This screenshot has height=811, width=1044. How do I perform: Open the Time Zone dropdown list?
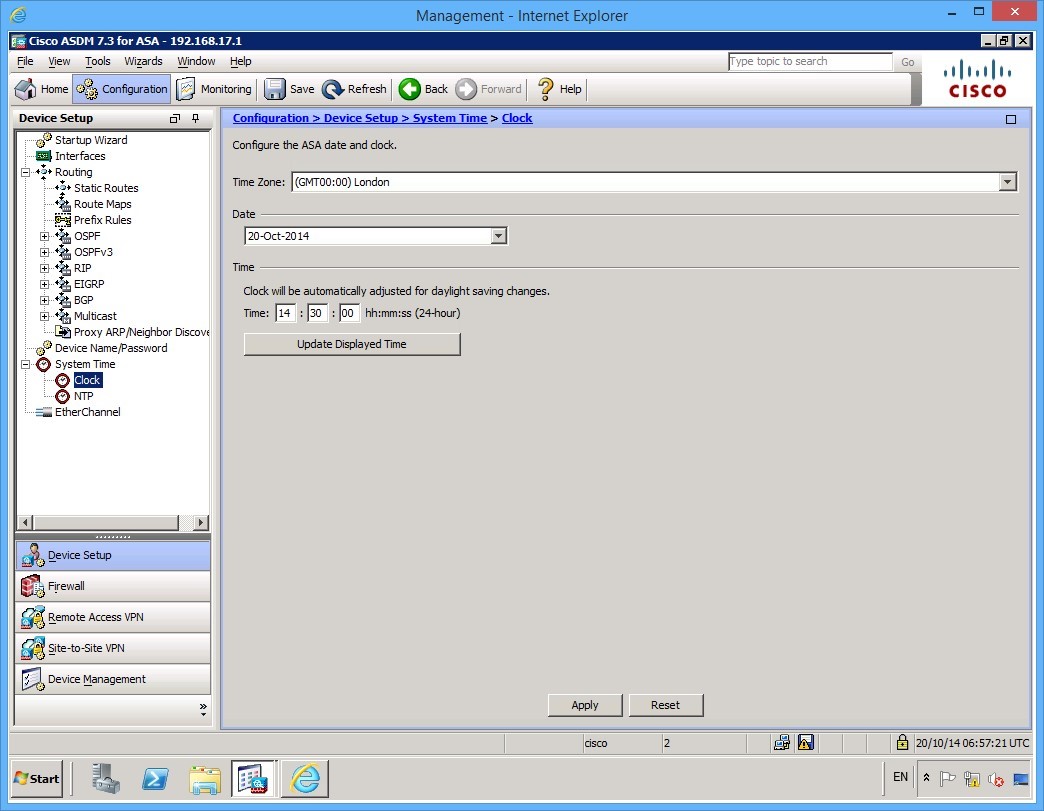click(1008, 182)
